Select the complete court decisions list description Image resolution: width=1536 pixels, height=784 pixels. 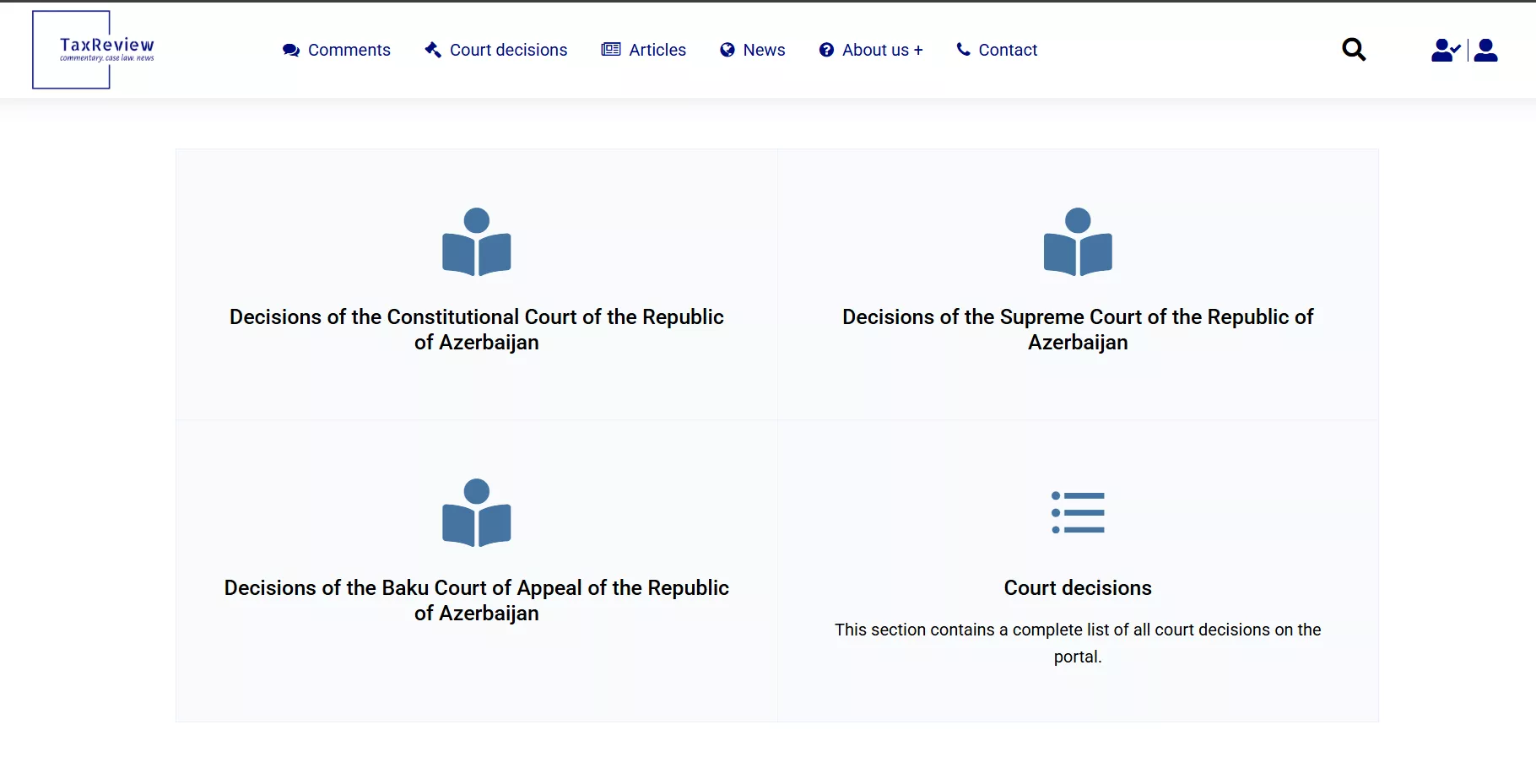click(1077, 642)
